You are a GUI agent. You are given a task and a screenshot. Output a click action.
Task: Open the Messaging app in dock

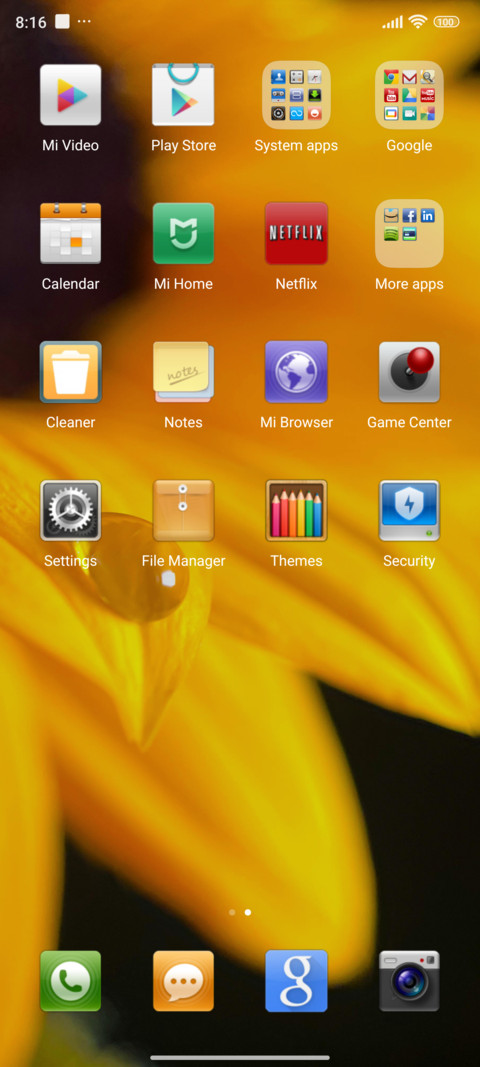tap(183, 981)
